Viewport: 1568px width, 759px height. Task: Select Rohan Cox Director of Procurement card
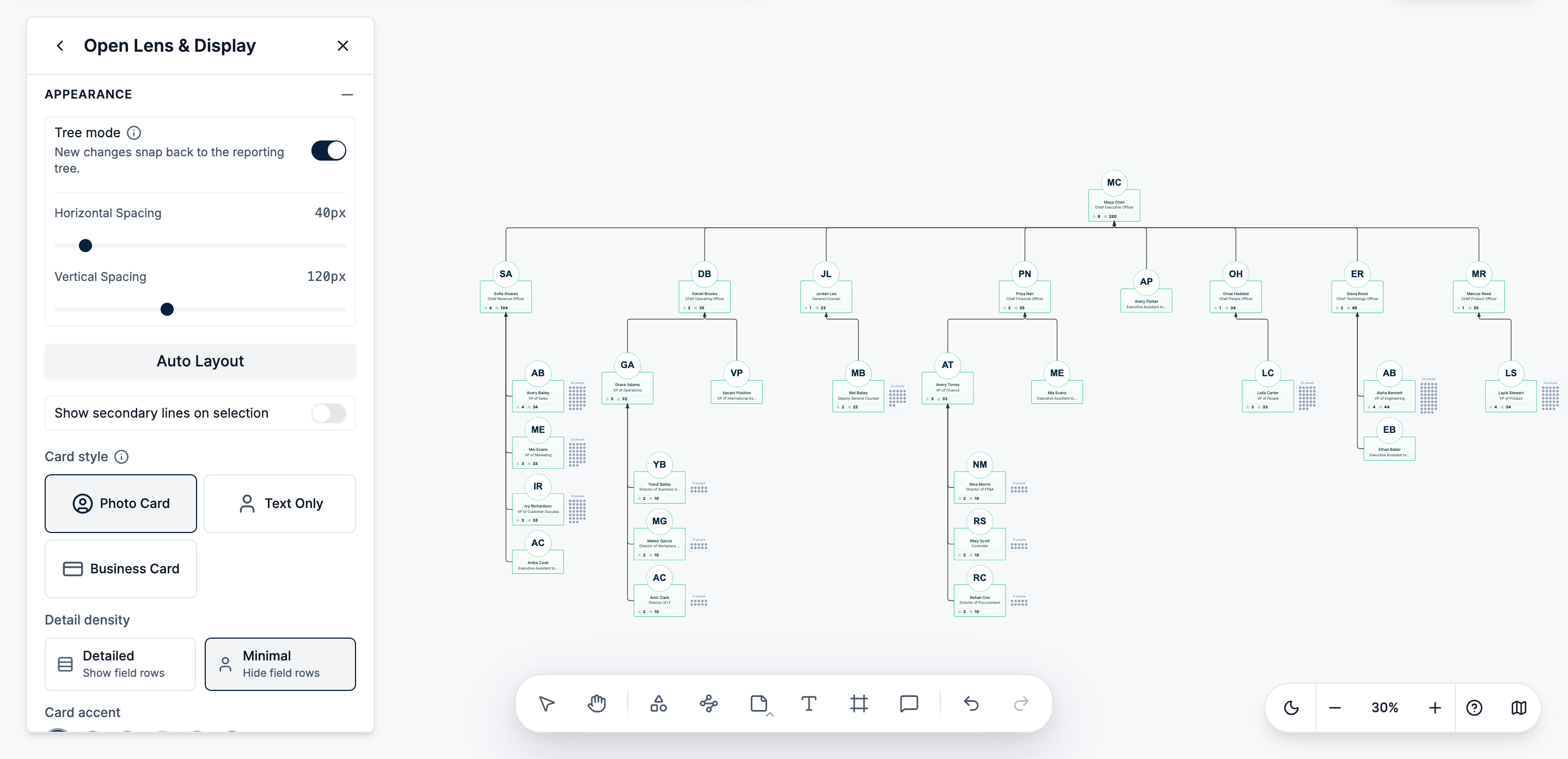[x=980, y=600]
